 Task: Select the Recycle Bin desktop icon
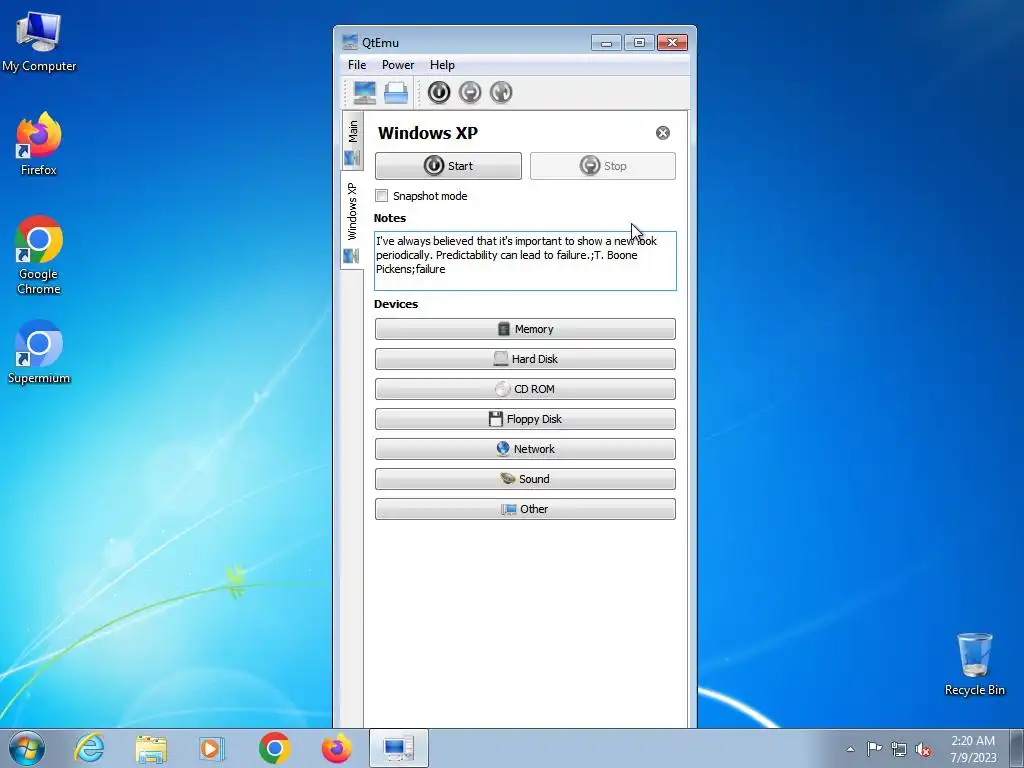[974, 664]
